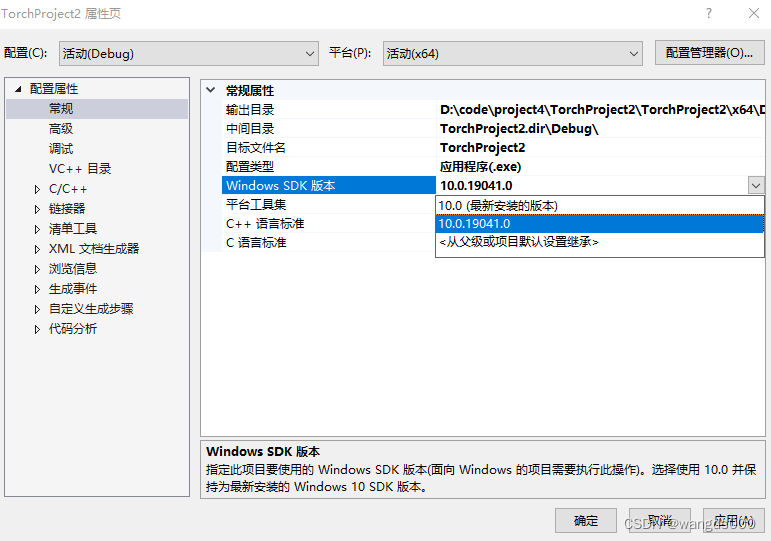Choose 10.0 (最新安装的版本) from the list
The height and width of the screenshot is (541, 771).
[600, 206]
